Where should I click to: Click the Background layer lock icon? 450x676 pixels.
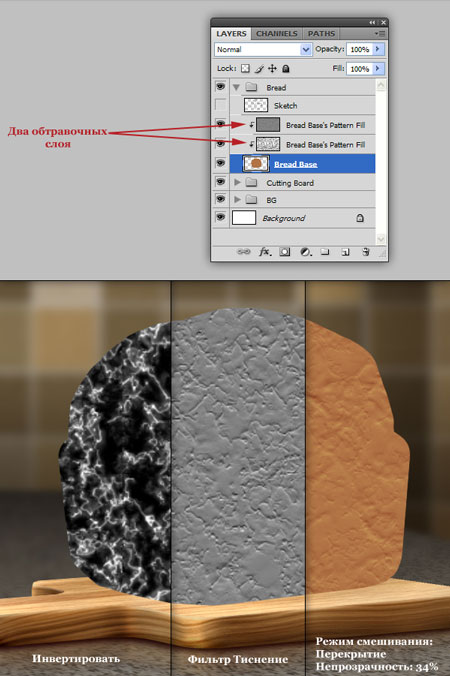(x=360, y=218)
